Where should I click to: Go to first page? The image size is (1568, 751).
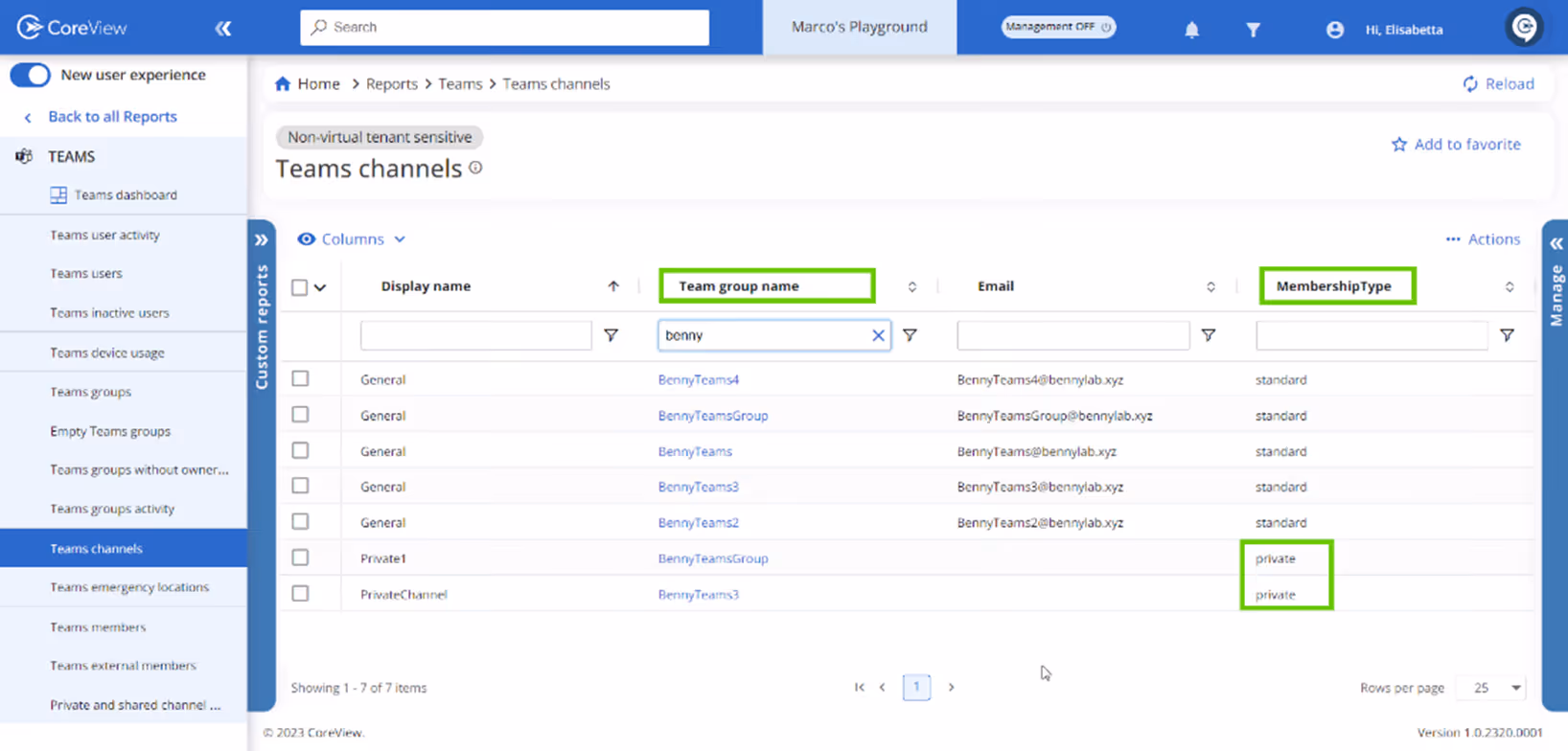tap(859, 687)
